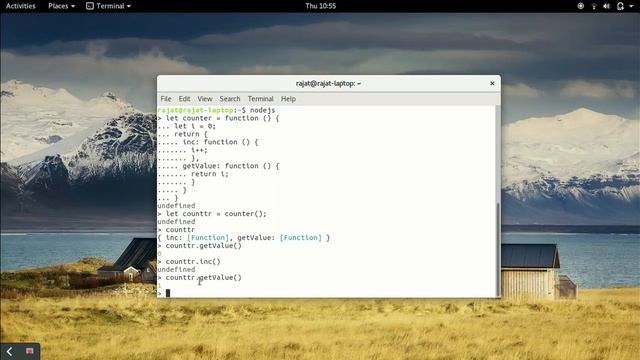Open the Terminal app menu in top bar
The image size is (640, 360).
[108, 6]
